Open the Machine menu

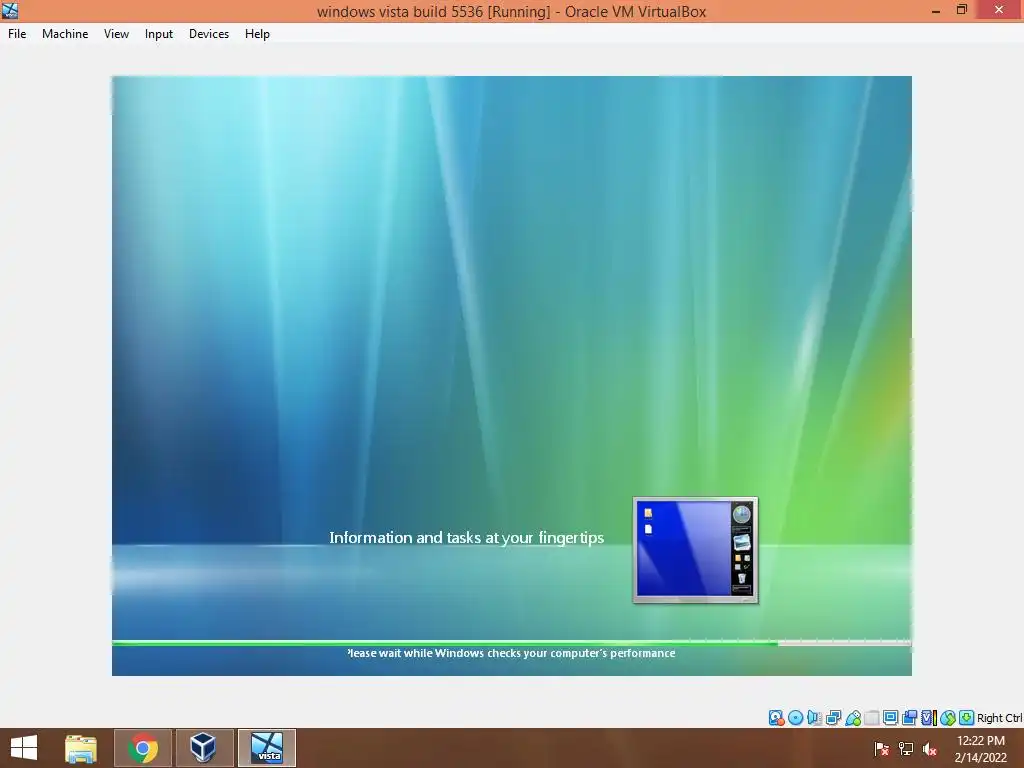click(x=65, y=34)
